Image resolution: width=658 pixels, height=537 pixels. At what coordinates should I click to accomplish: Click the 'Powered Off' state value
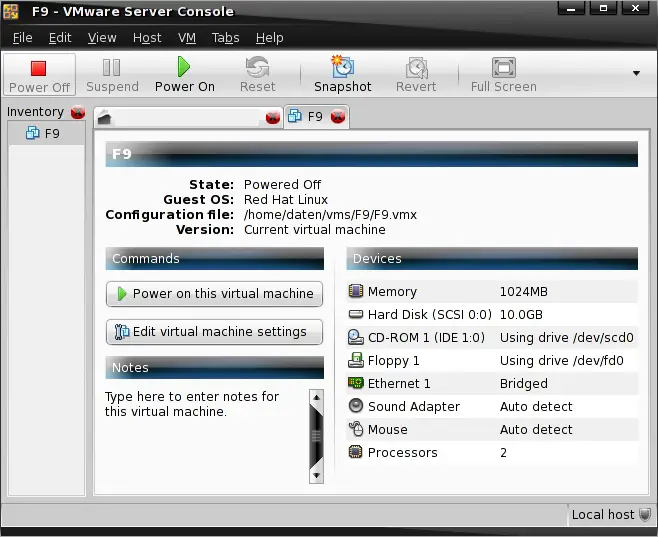tap(282, 185)
